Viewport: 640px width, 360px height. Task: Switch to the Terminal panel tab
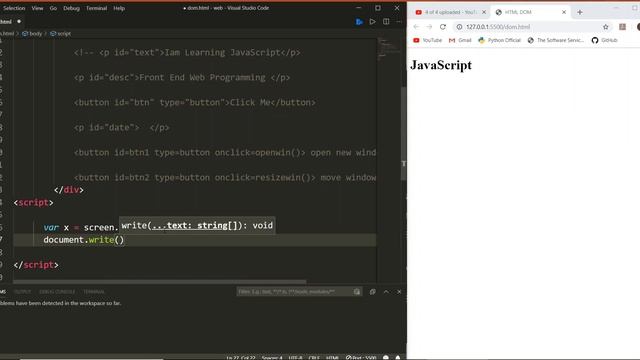coord(93,292)
